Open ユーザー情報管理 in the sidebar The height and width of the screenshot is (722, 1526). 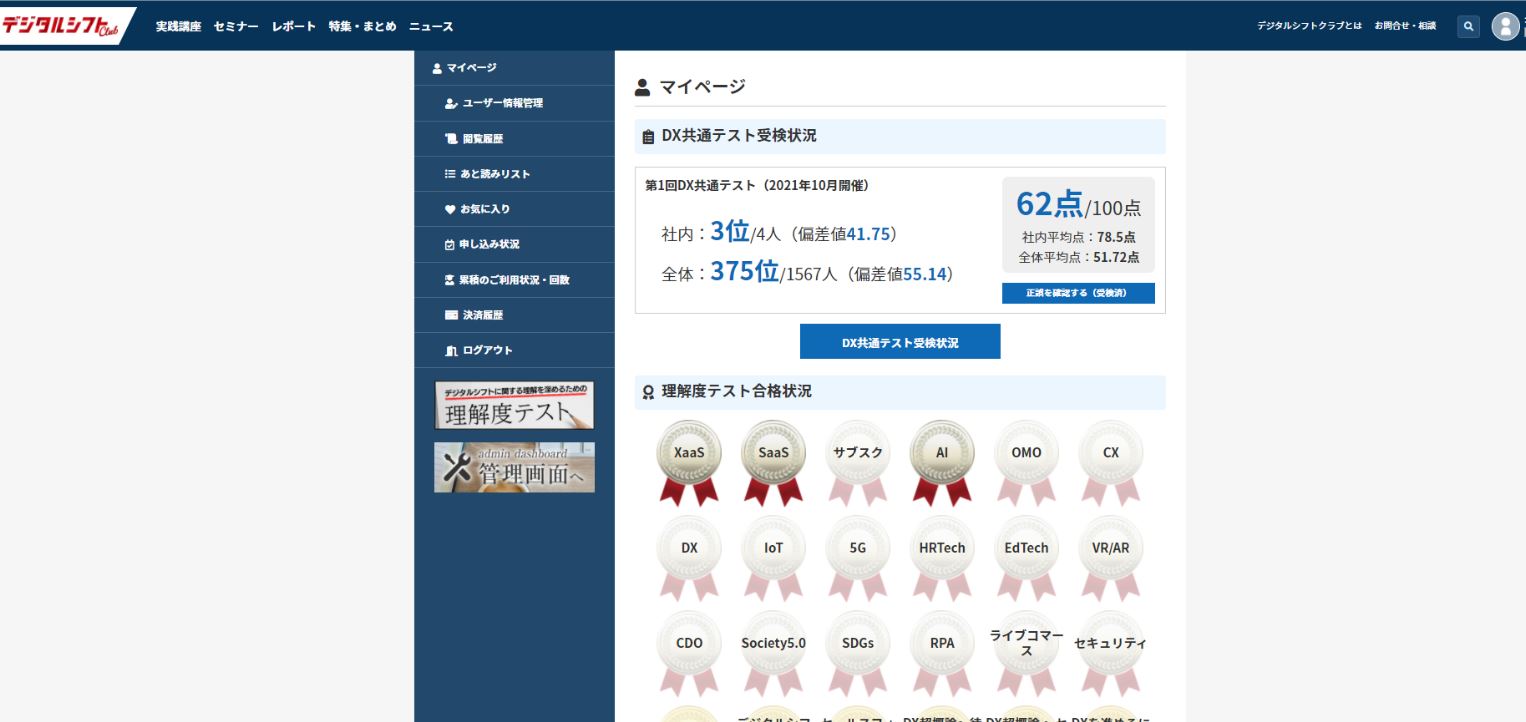(x=502, y=103)
